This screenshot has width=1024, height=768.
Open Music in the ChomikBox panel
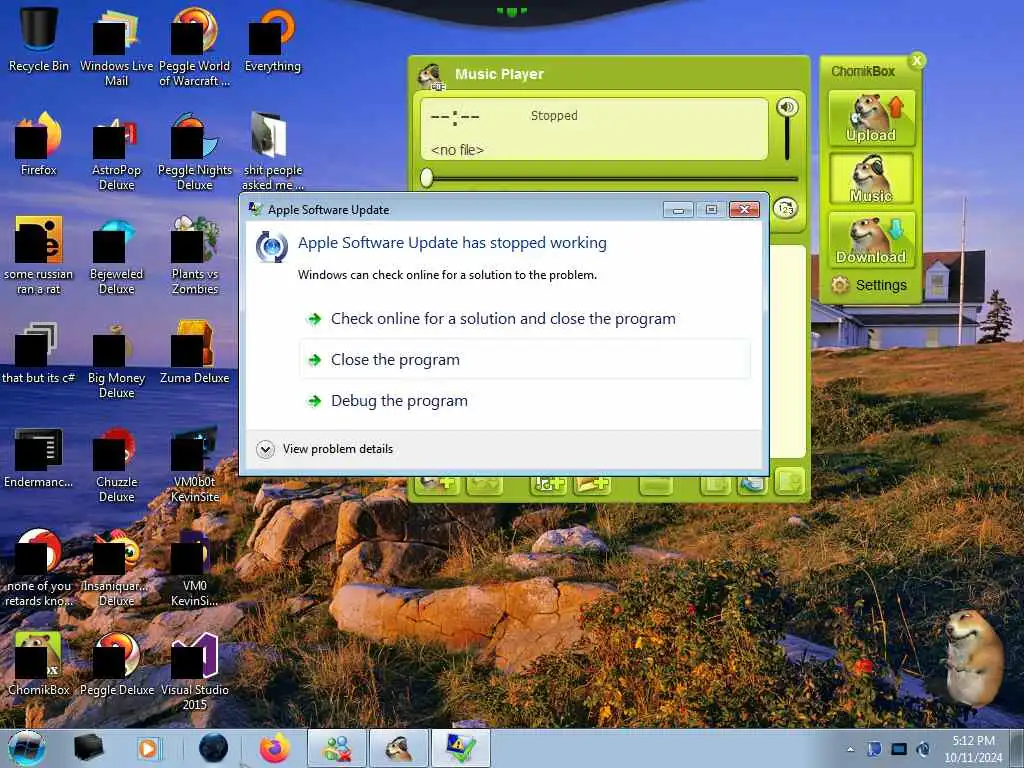(x=871, y=179)
